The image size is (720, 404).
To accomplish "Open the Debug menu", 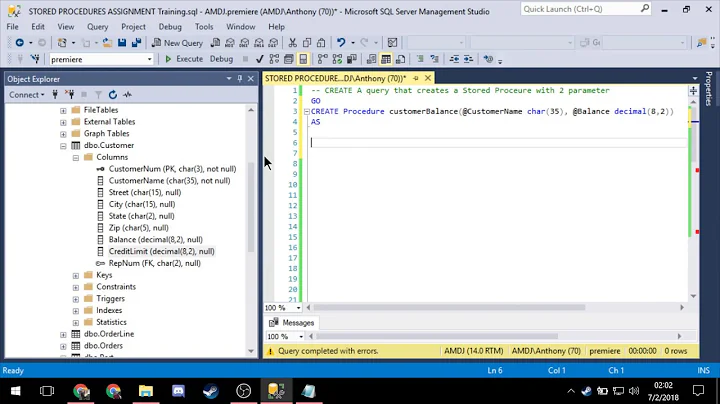I will point(170,27).
